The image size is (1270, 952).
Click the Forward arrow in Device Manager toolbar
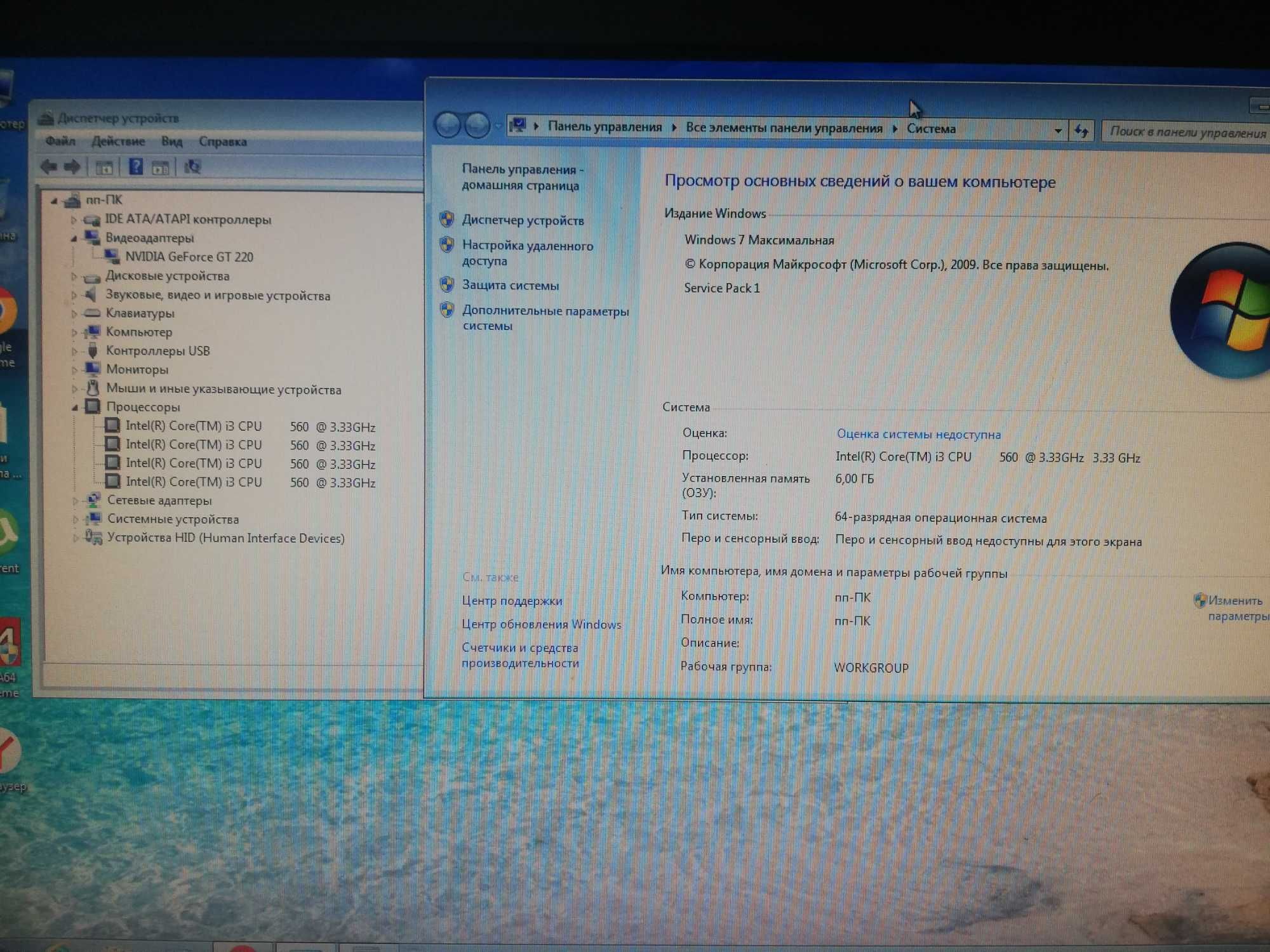point(72,167)
